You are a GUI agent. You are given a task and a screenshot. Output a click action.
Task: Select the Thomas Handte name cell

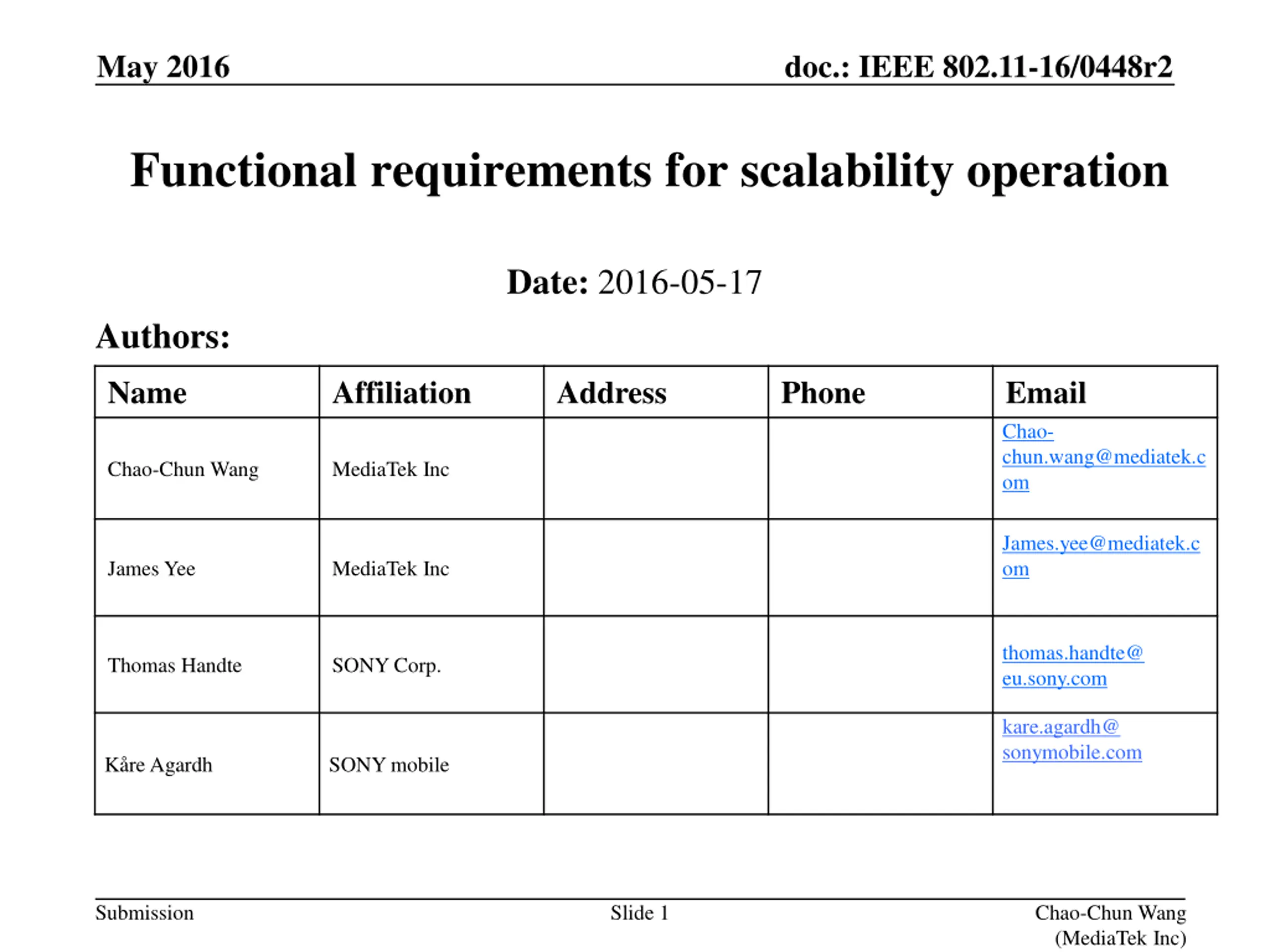click(x=207, y=664)
